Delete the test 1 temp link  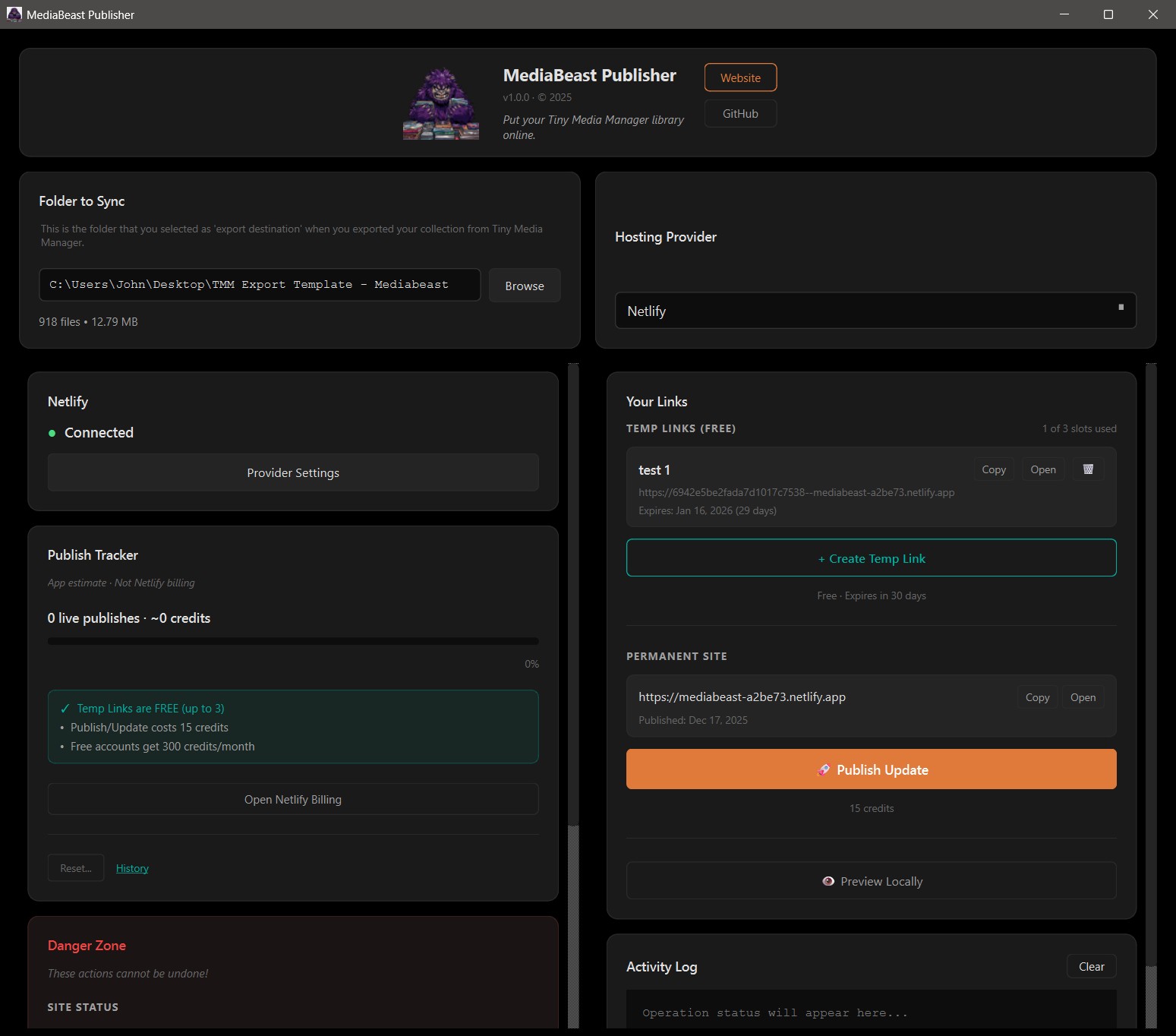[1087, 469]
